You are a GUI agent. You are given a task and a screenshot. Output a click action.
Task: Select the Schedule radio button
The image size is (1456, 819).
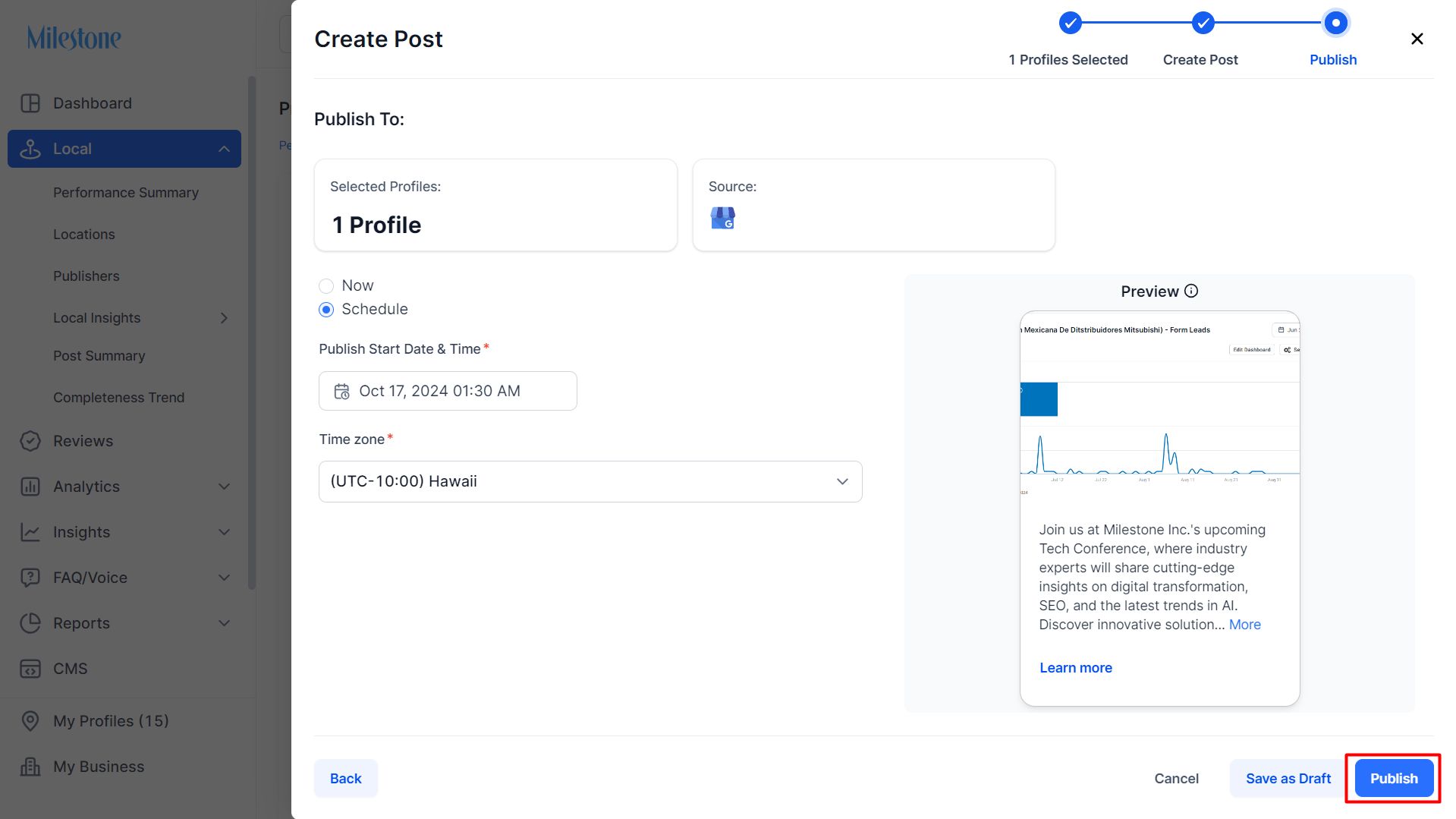click(x=326, y=310)
